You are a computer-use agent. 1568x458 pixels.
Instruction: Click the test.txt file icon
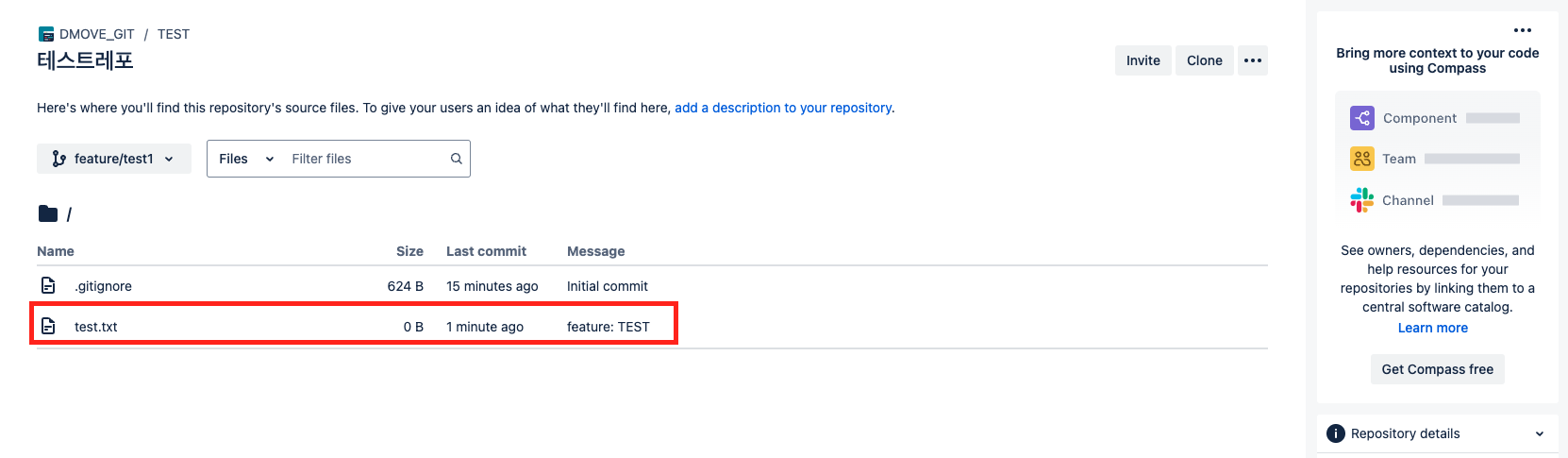[x=48, y=327]
